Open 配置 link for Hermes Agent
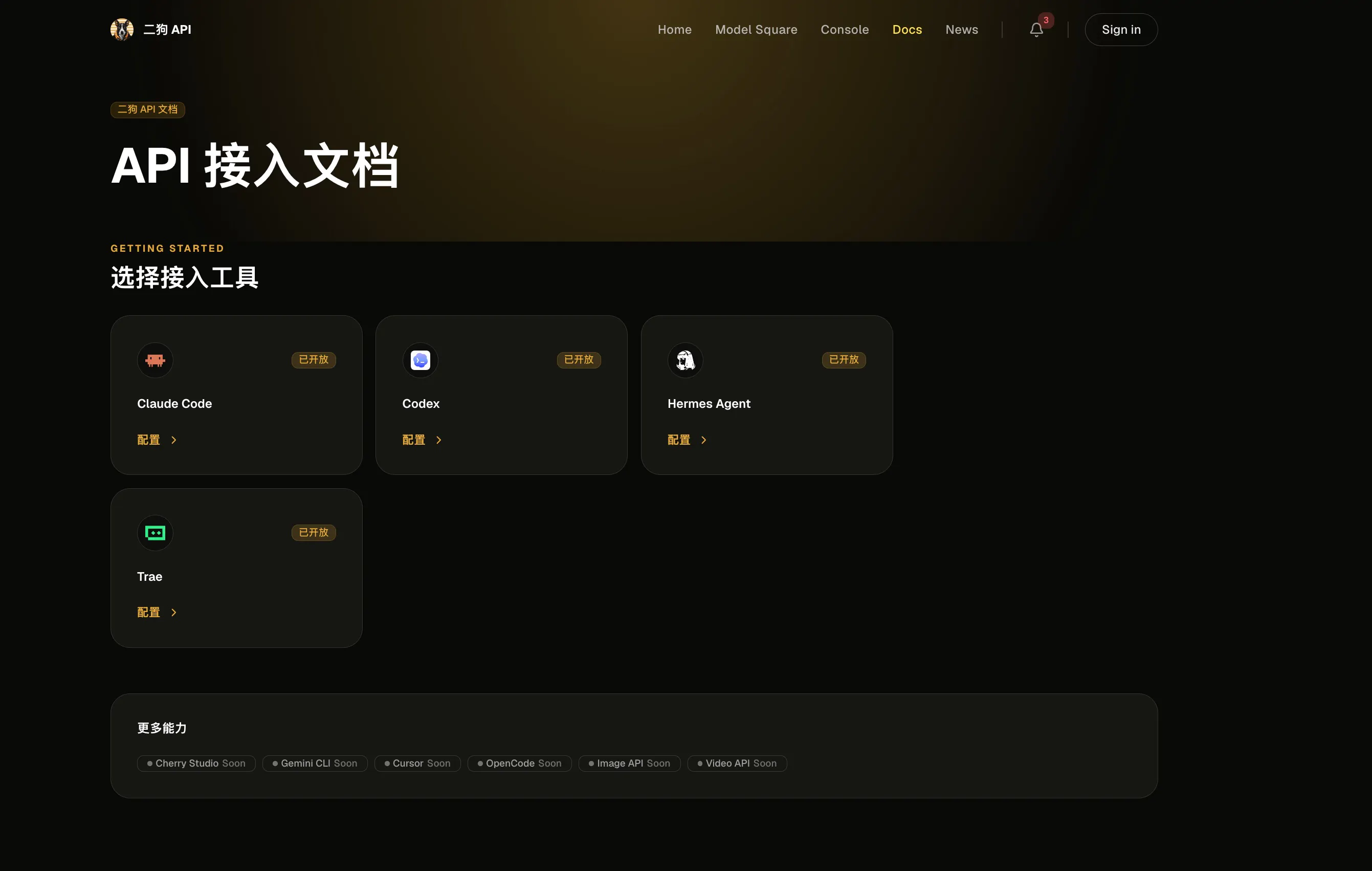The width and height of the screenshot is (1372, 871). [x=687, y=440]
